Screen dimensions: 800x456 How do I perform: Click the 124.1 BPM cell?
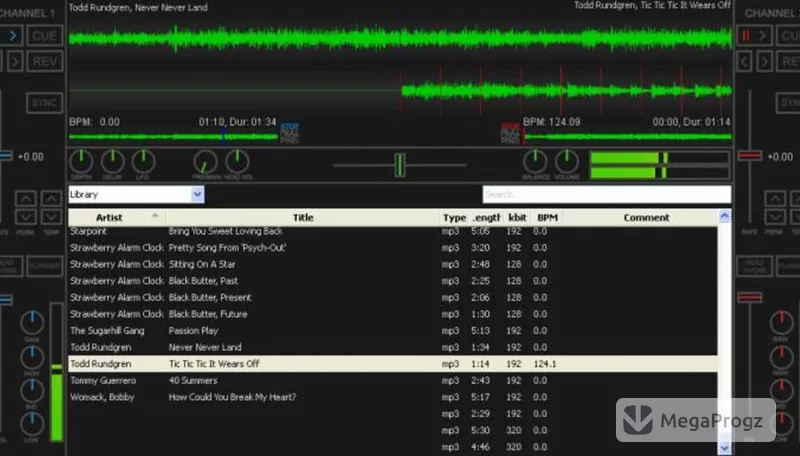click(x=545, y=364)
